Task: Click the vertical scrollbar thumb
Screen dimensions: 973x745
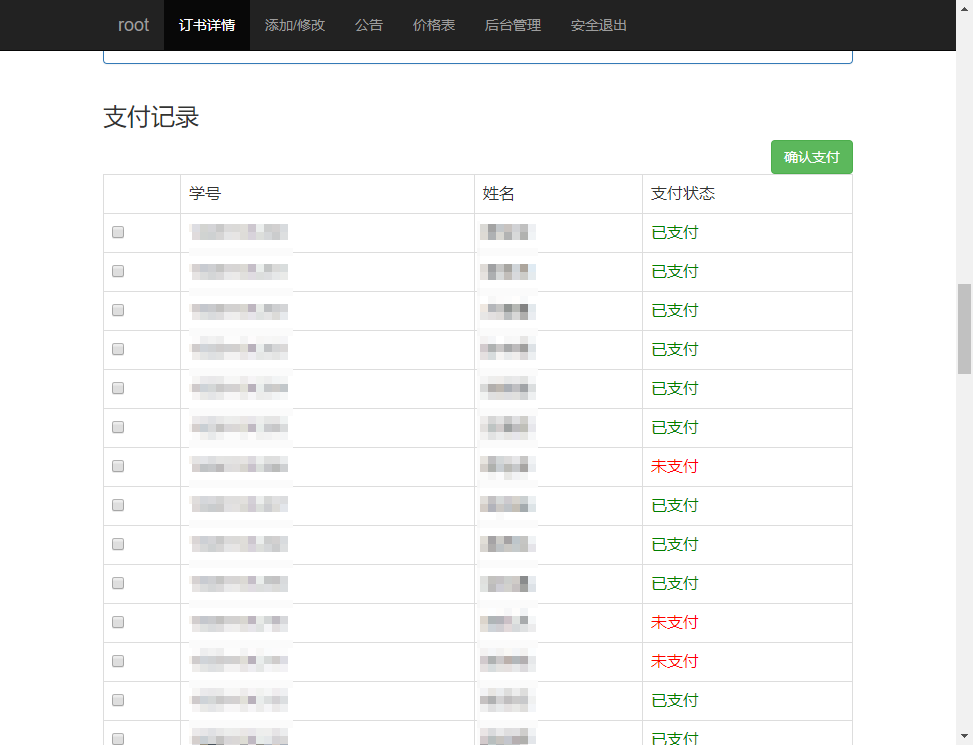Action: pos(964,328)
